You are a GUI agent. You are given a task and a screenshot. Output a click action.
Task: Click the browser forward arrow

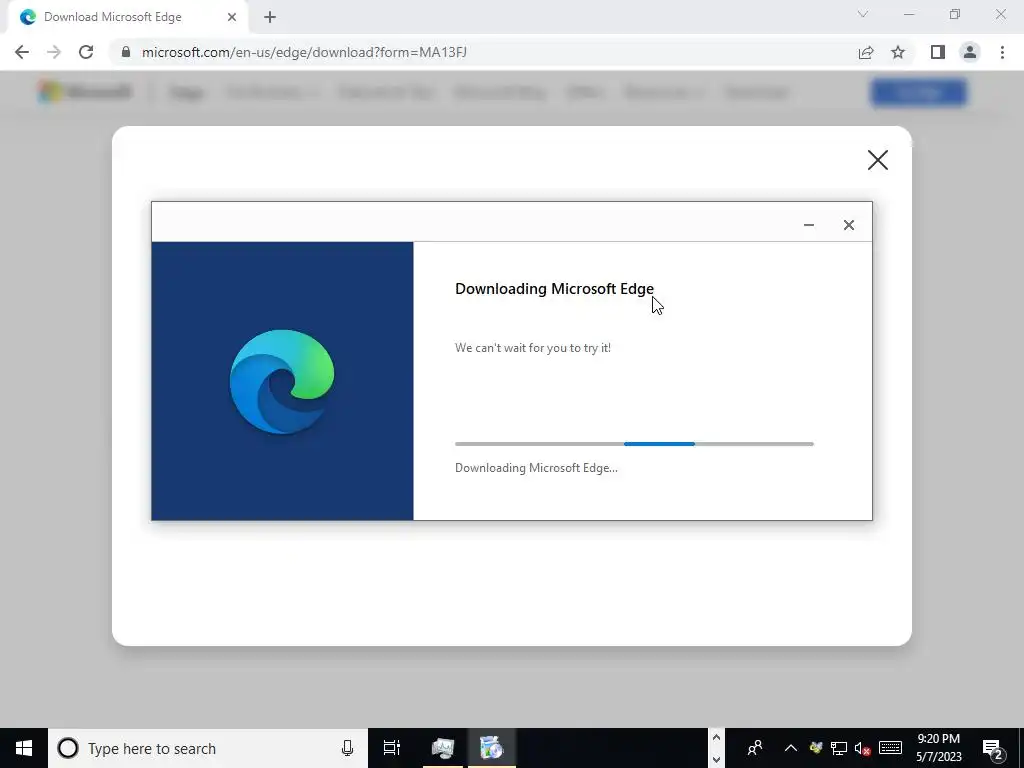coord(54,52)
